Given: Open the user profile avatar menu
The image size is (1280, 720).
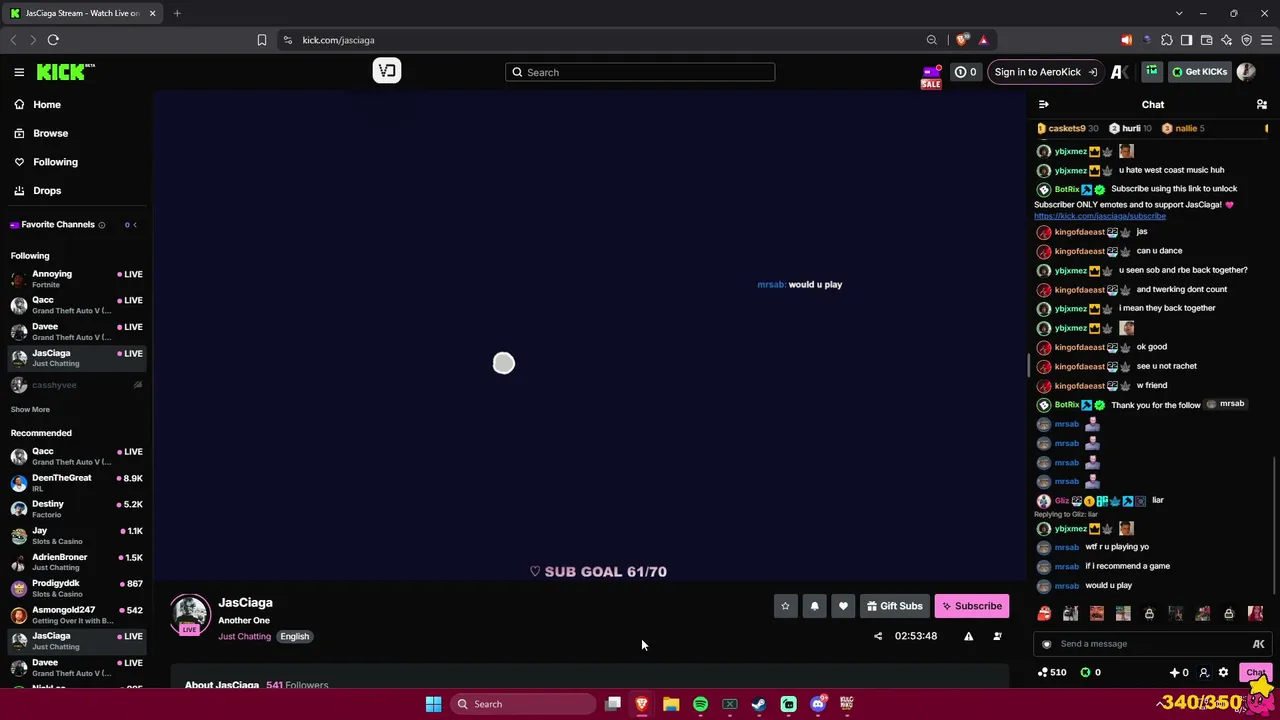Looking at the screenshot, I should 1246,72.
